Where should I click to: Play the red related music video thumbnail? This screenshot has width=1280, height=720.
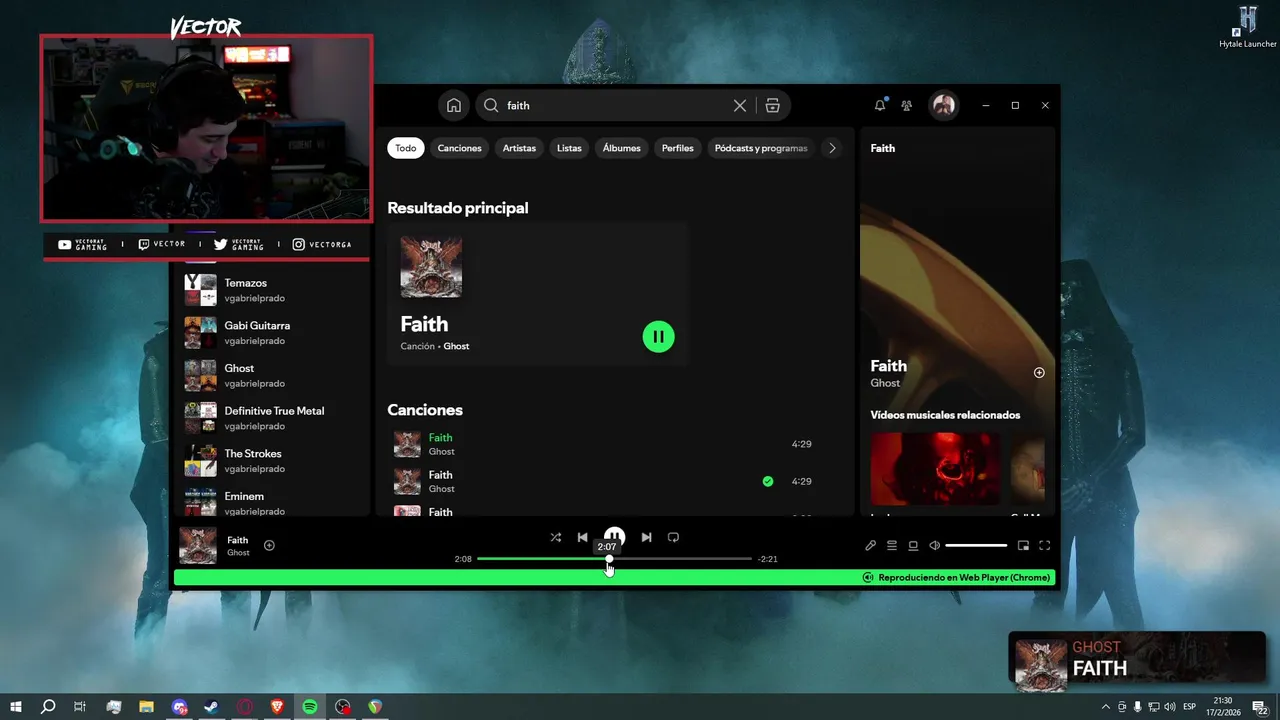(x=935, y=468)
